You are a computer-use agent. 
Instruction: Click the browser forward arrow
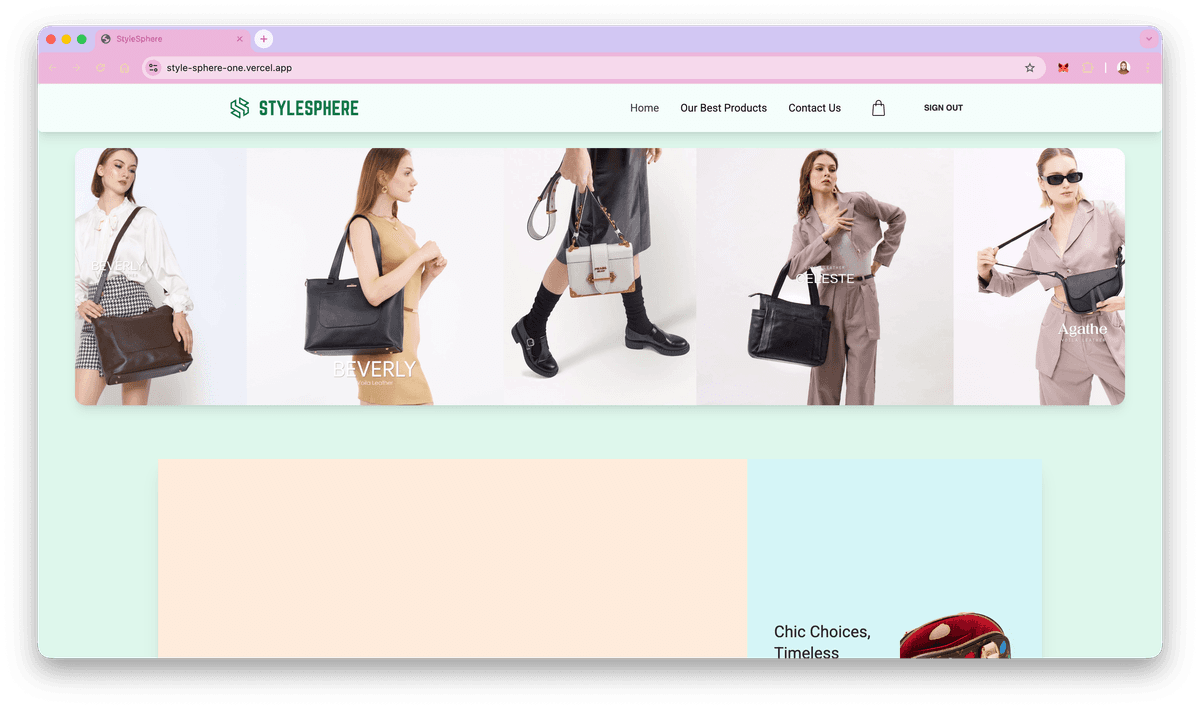(x=75, y=67)
